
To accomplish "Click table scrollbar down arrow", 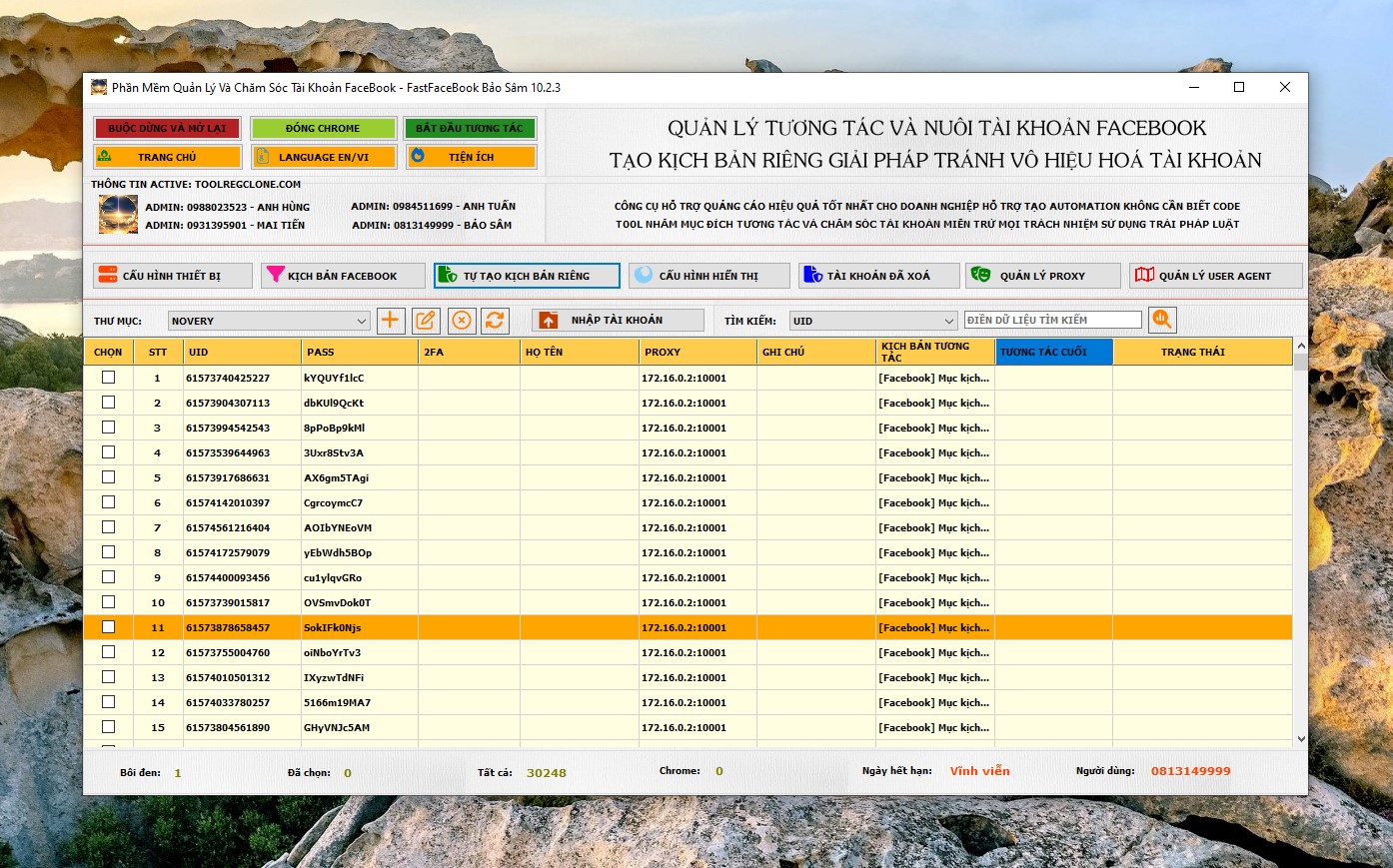I will 1300,739.
